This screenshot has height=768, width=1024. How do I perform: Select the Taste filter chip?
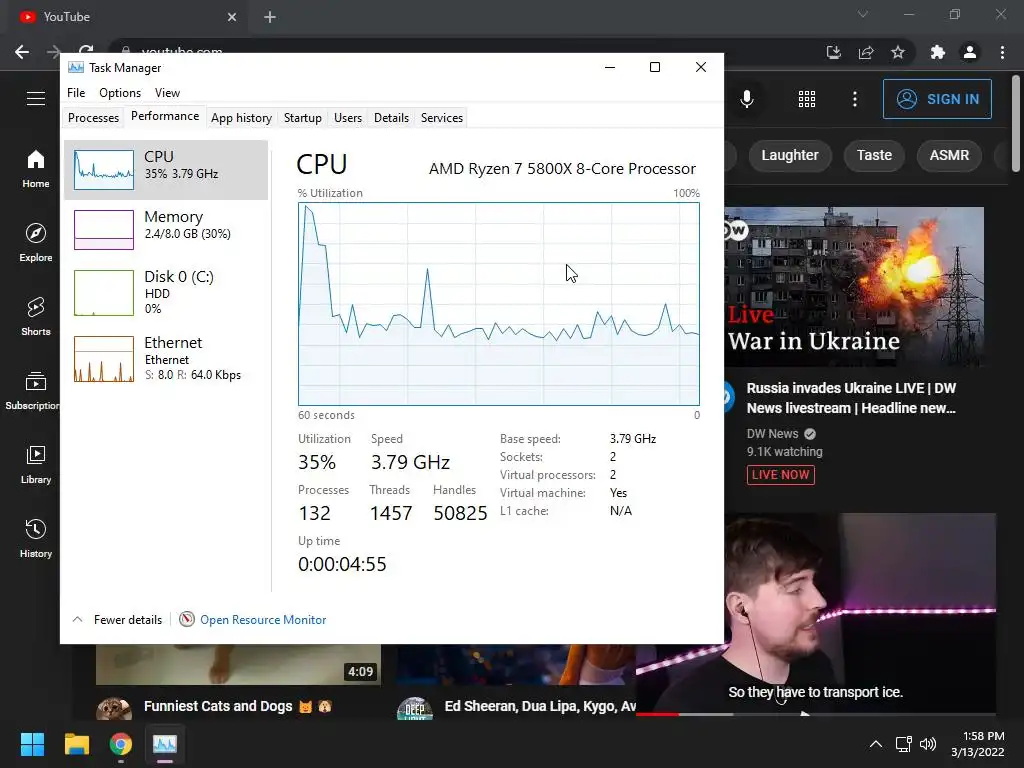point(874,155)
